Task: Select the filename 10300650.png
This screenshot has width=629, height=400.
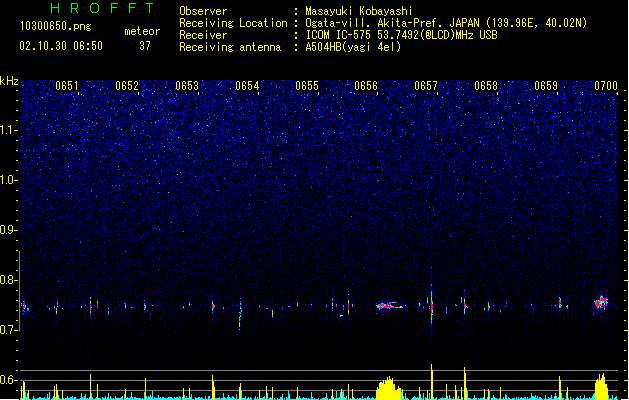Action: click(x=55, y=26)
